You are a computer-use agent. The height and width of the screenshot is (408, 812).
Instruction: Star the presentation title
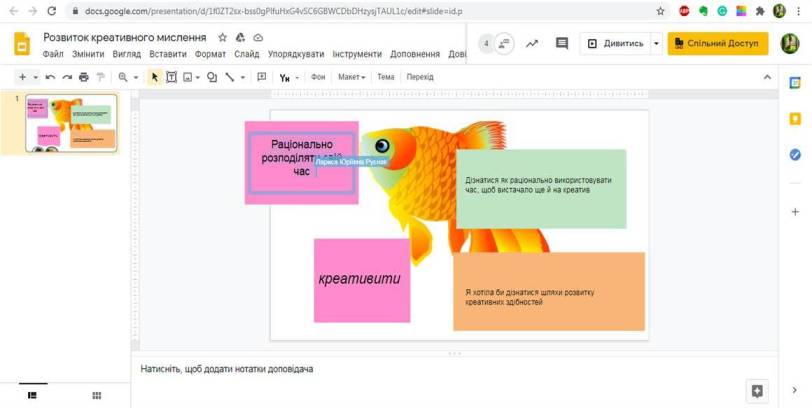pyautogui.click(x=223, y=37)
